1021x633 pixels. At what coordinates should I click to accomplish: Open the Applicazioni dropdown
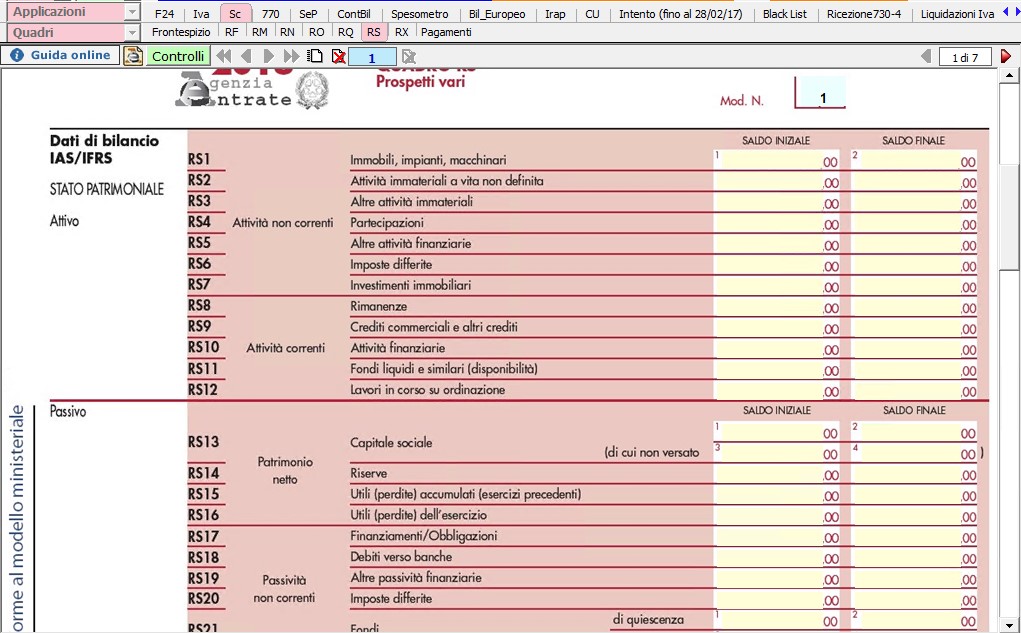(x=132, y=12)
